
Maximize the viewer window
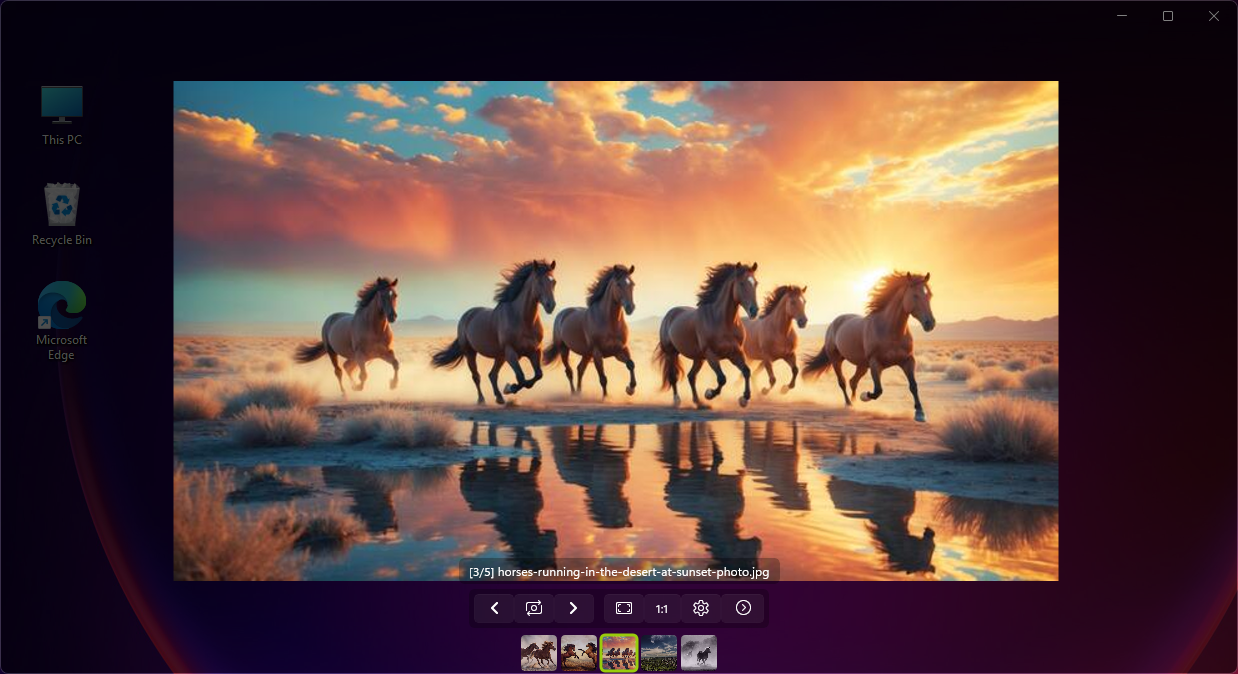point(1167,15)
